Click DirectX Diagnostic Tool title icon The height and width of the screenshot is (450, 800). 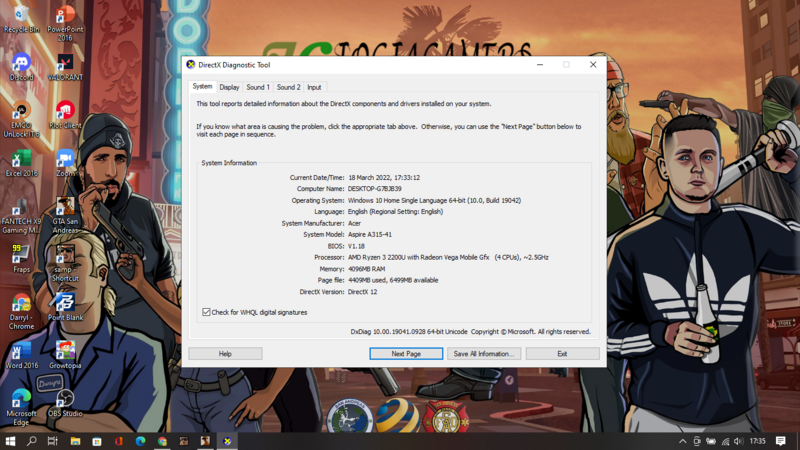(x=191, y=65)
